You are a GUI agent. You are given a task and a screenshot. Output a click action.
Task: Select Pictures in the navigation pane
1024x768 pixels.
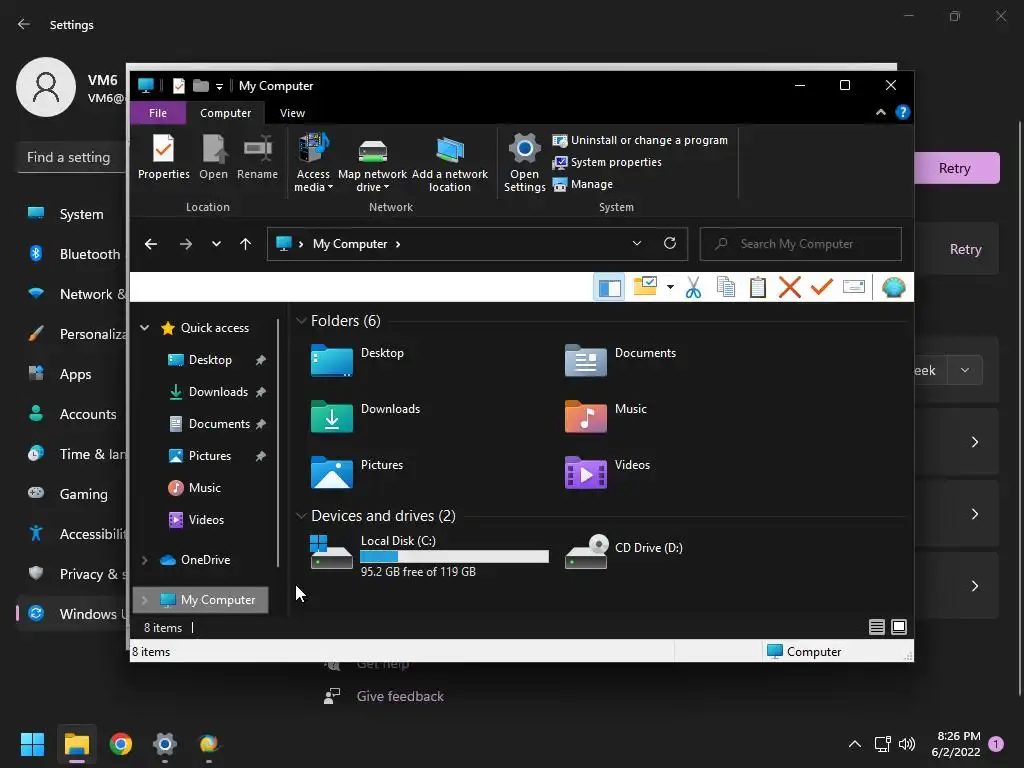210,456
